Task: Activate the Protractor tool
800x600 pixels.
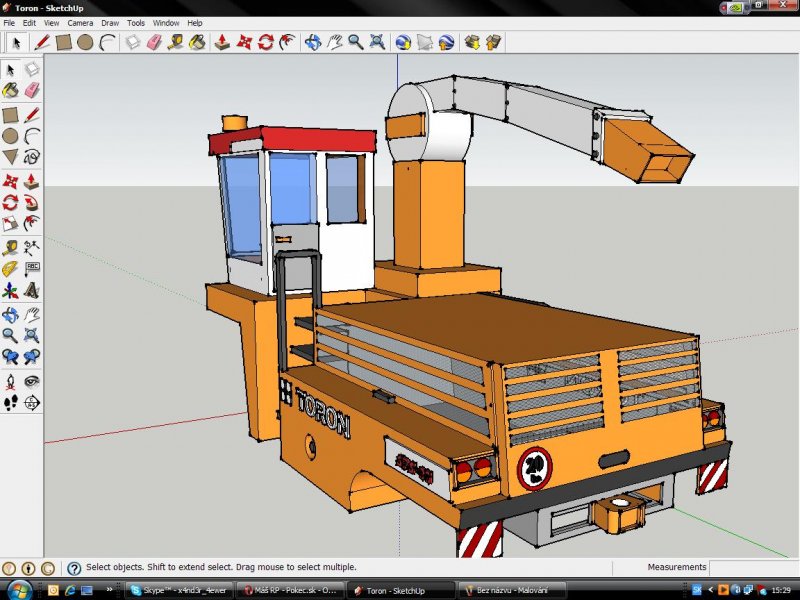Action: (10, 270)
